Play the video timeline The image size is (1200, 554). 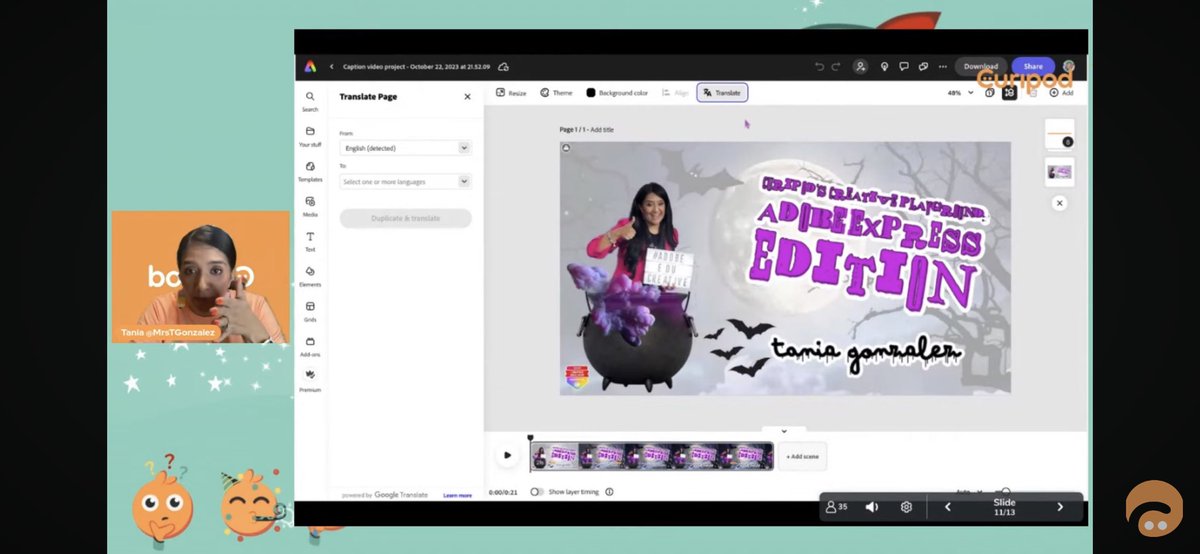tap(507, 455)
